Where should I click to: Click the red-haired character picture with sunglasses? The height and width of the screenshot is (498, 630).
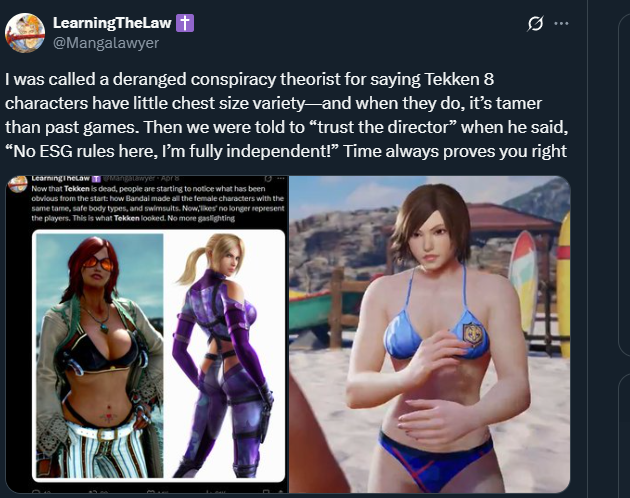click(100, 356)
